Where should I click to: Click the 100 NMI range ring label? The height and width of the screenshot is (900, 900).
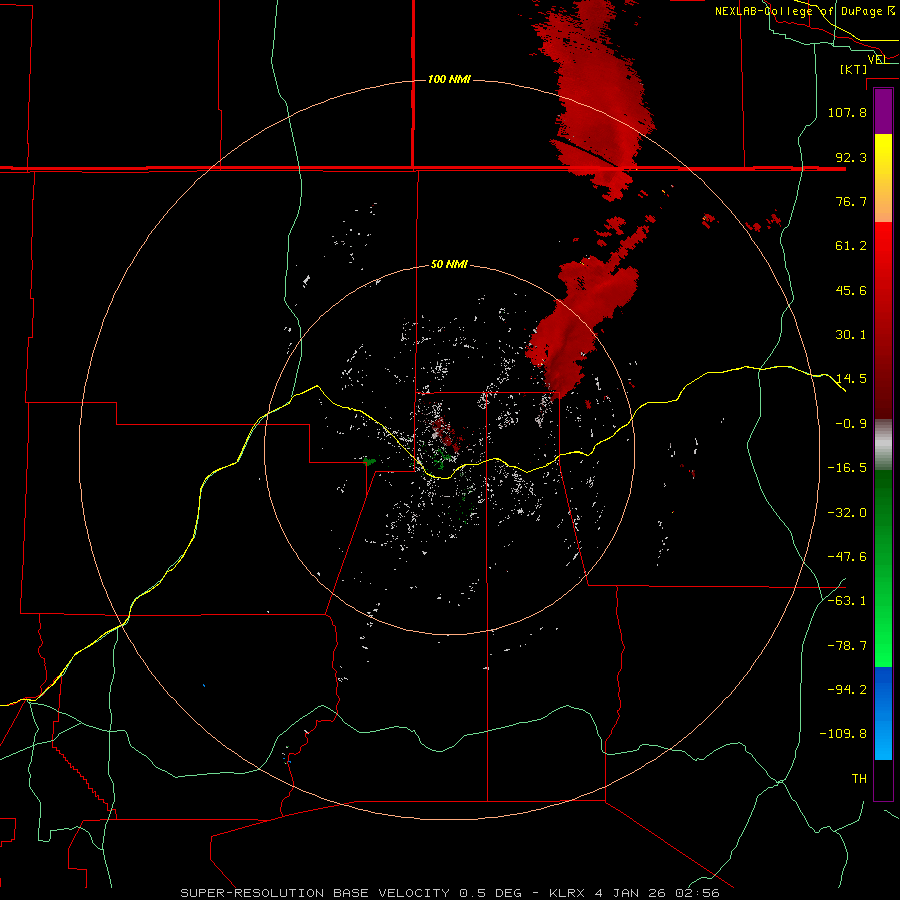click(x=449, y=79)
